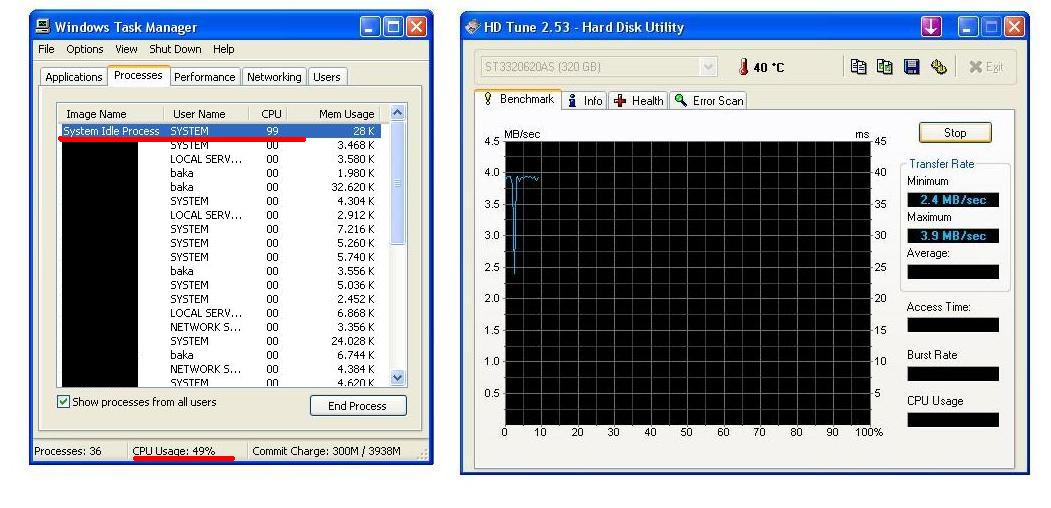Switch to the Users tab
The width and height of the screenshot is (1051, 508).
point(326,77)
